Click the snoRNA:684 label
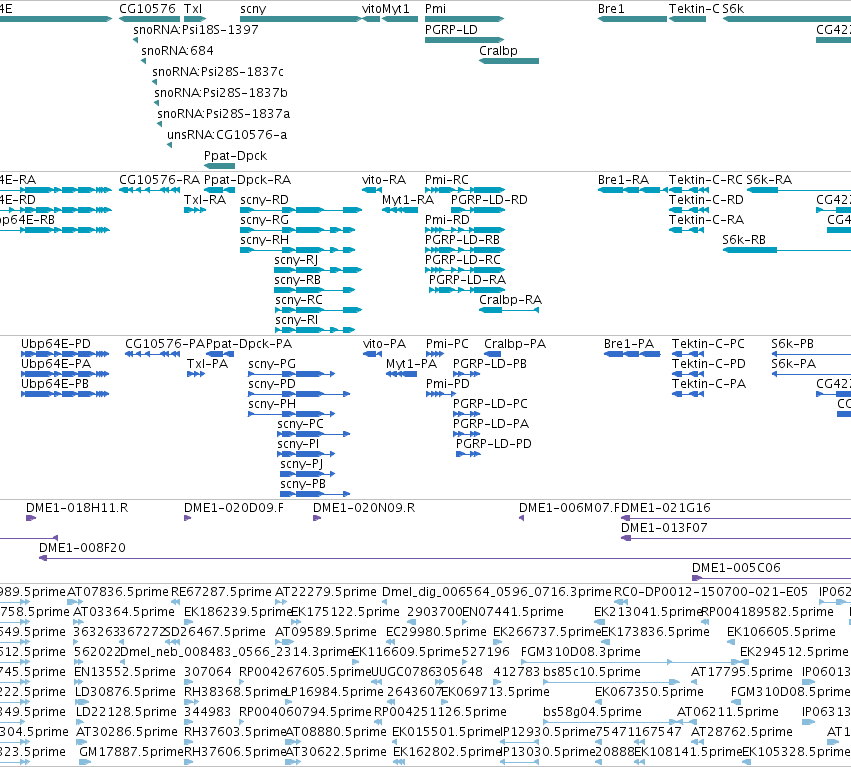 pyautogui.click(x=177, y=50)
